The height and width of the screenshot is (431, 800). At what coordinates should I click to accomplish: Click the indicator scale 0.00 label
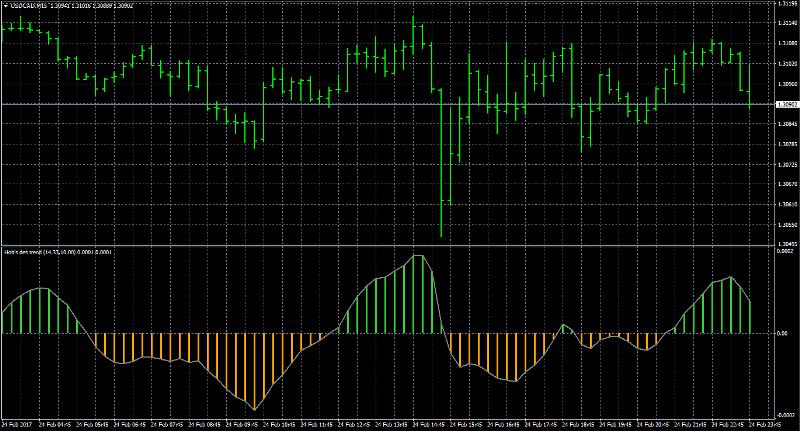(x=782, y=334)
